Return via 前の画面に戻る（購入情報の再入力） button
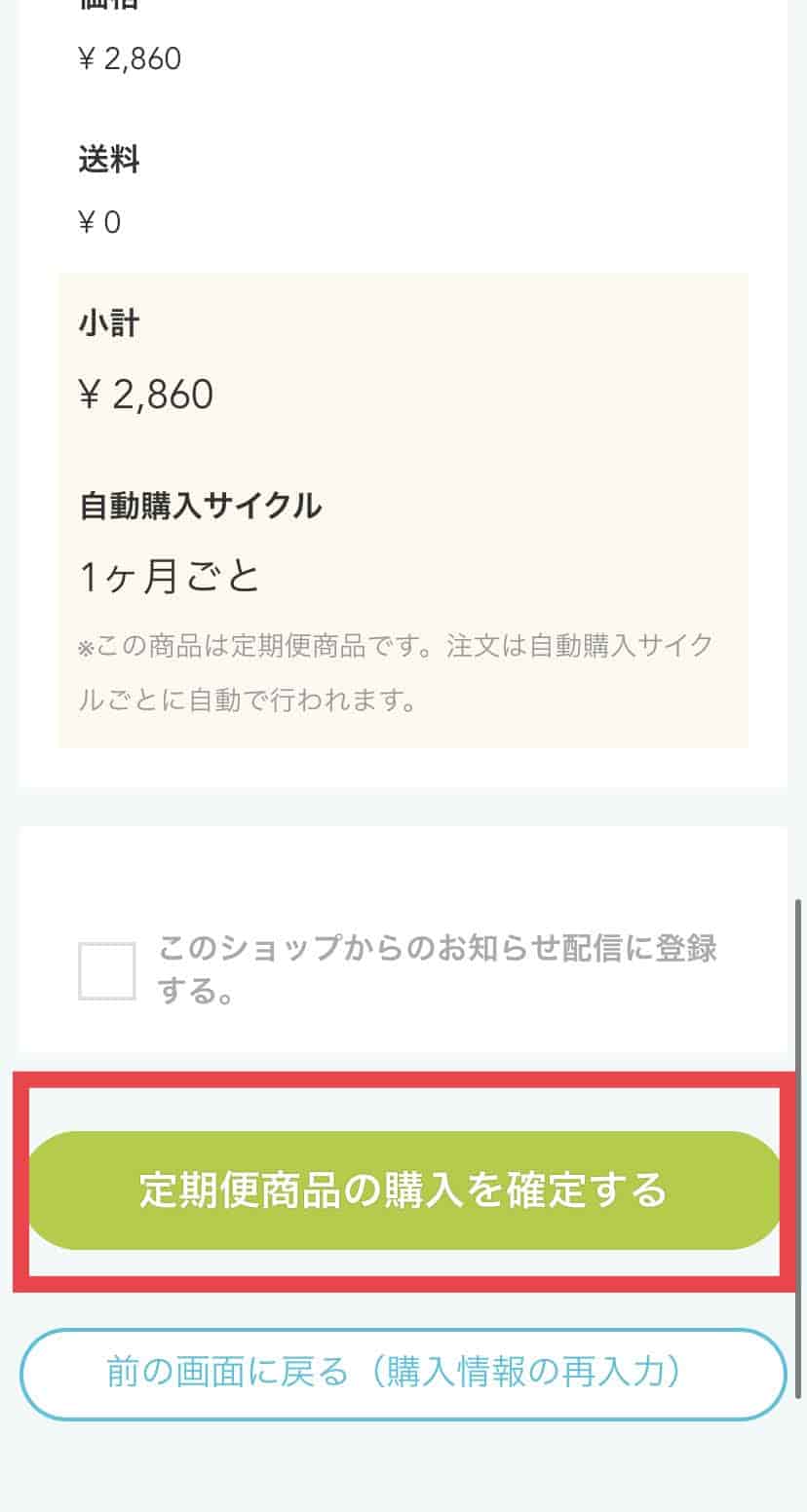This screenshot has height=1512, width=807. point(403,1374)
